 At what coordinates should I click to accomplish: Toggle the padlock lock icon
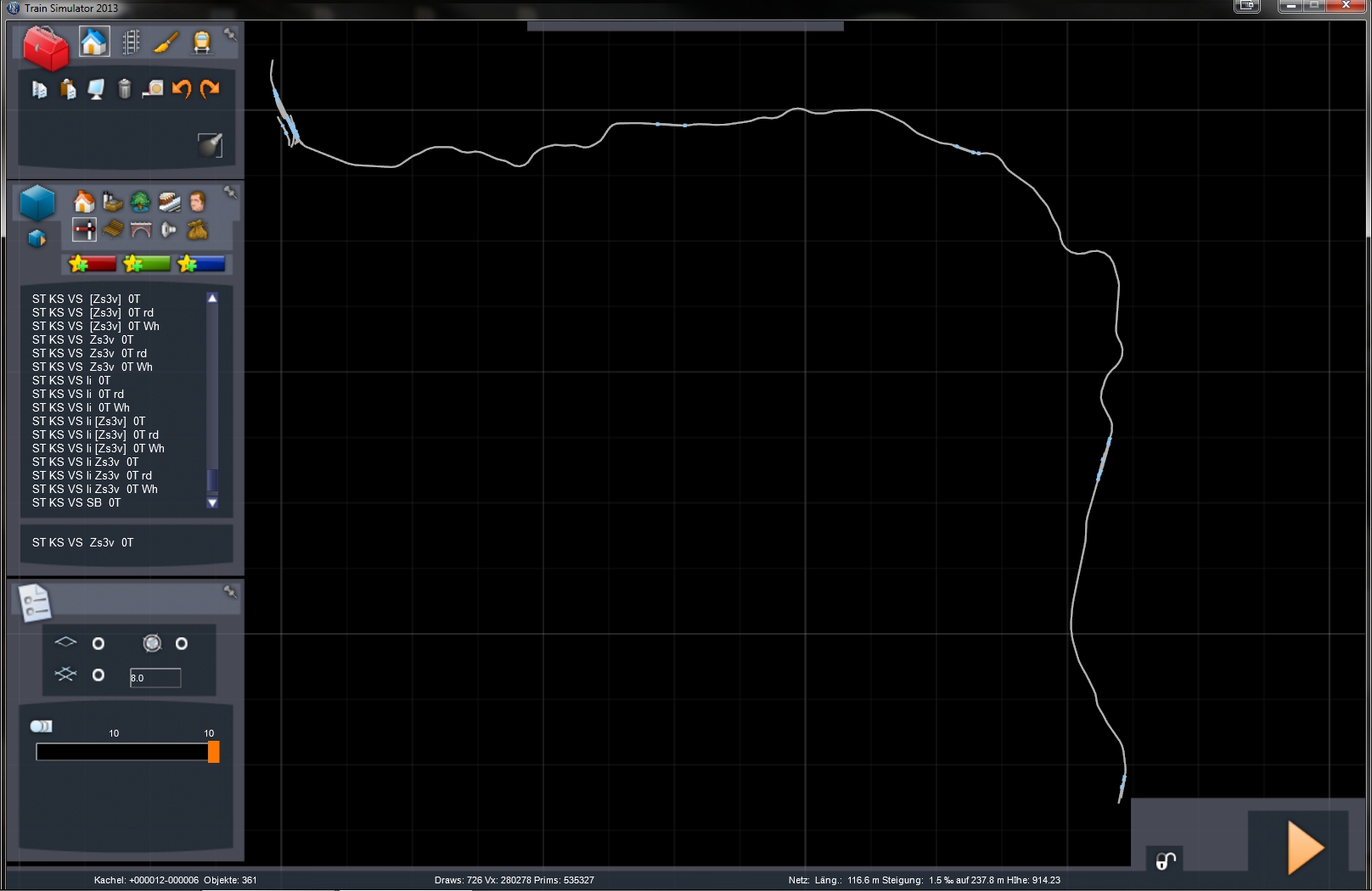1166,860
